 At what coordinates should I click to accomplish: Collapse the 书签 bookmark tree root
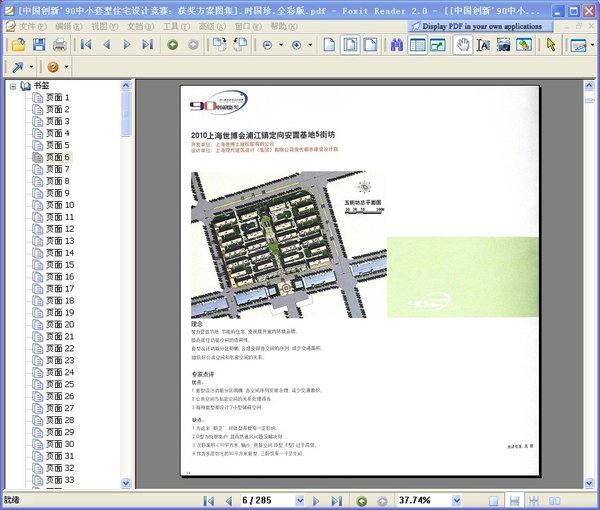14,86
